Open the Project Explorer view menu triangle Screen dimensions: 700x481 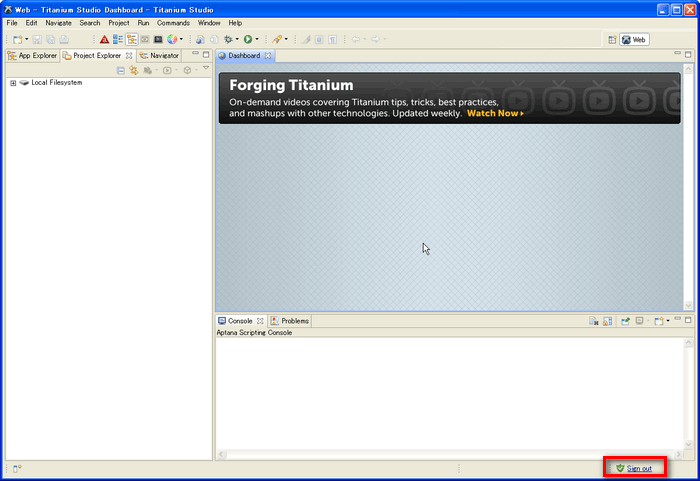pyautogui.click(x=206, y=68)
